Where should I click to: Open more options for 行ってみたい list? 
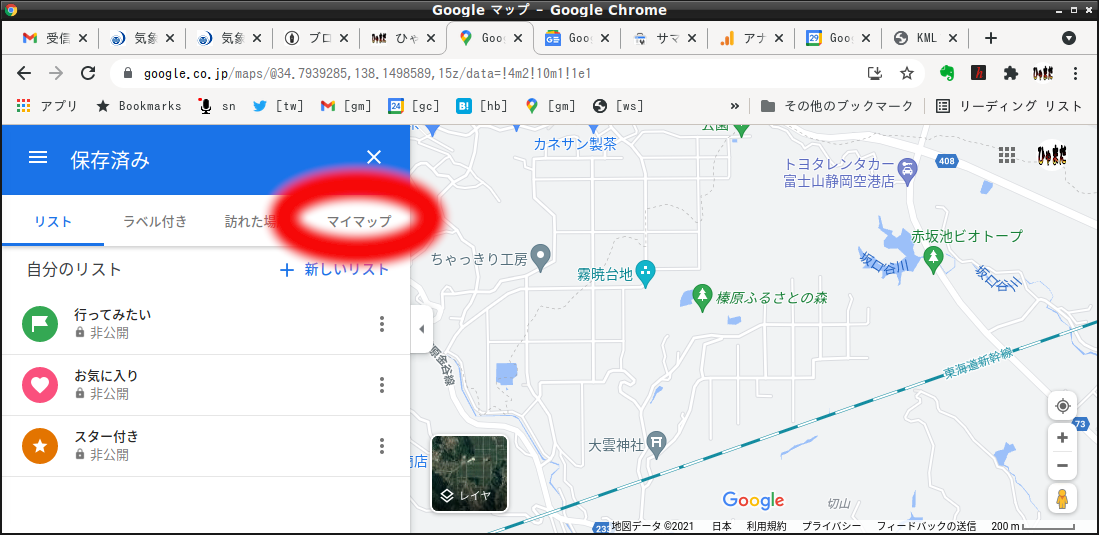(x=382, y=324)
